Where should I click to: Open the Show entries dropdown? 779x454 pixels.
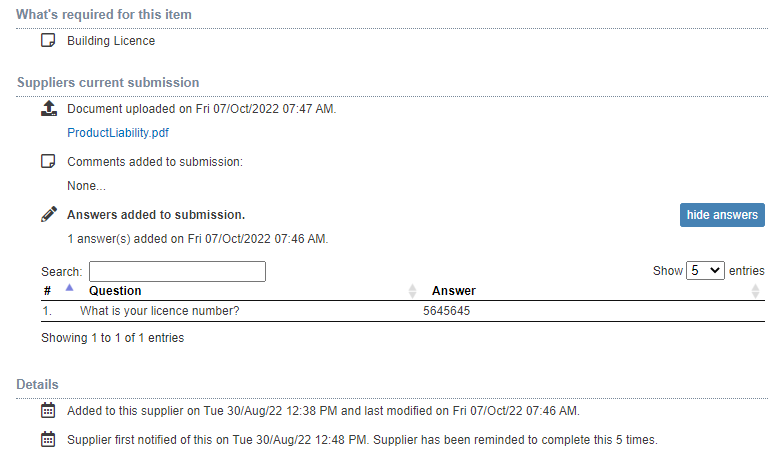(x=705, y=271)
